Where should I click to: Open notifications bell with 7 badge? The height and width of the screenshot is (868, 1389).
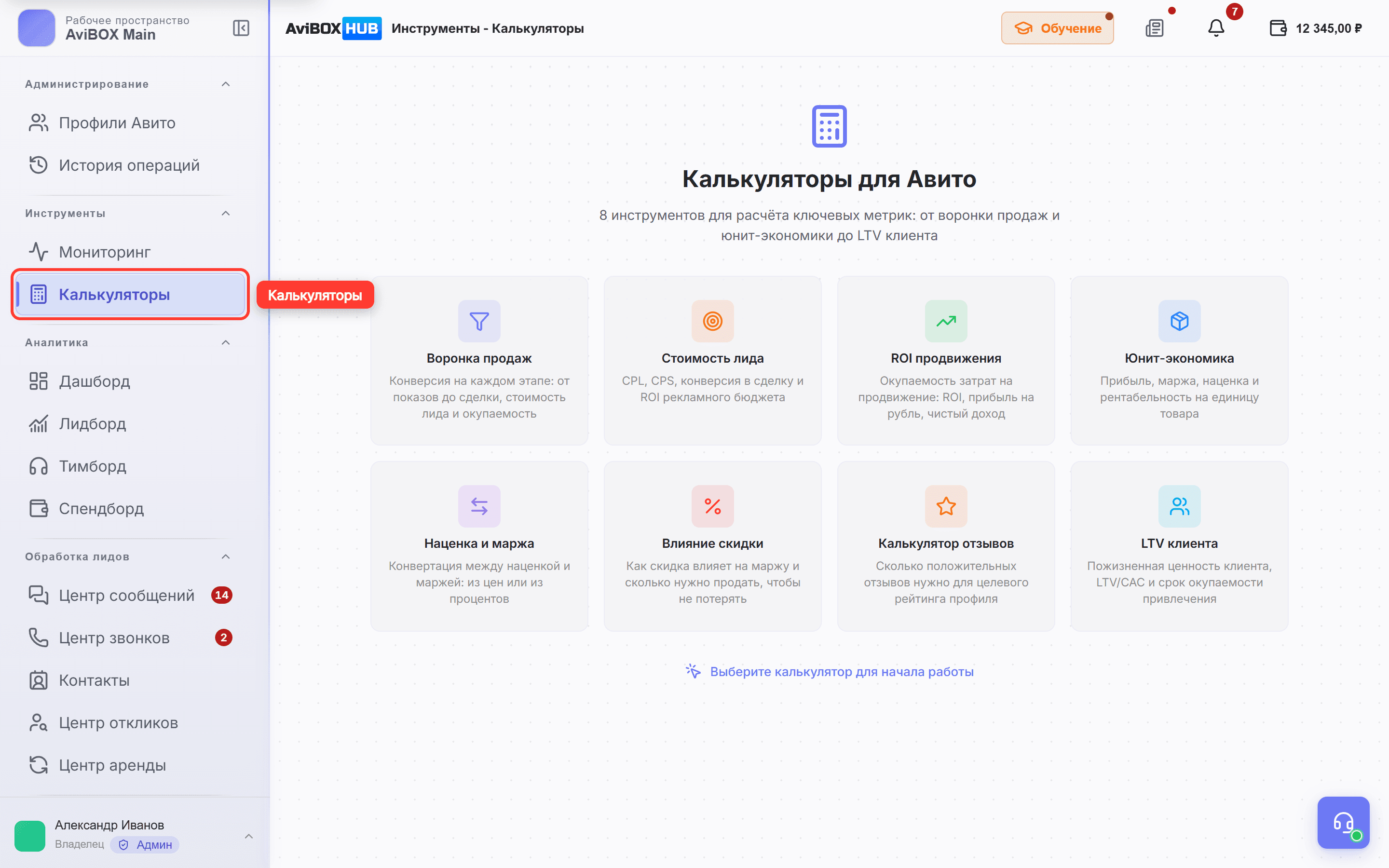pos(1216,28)
